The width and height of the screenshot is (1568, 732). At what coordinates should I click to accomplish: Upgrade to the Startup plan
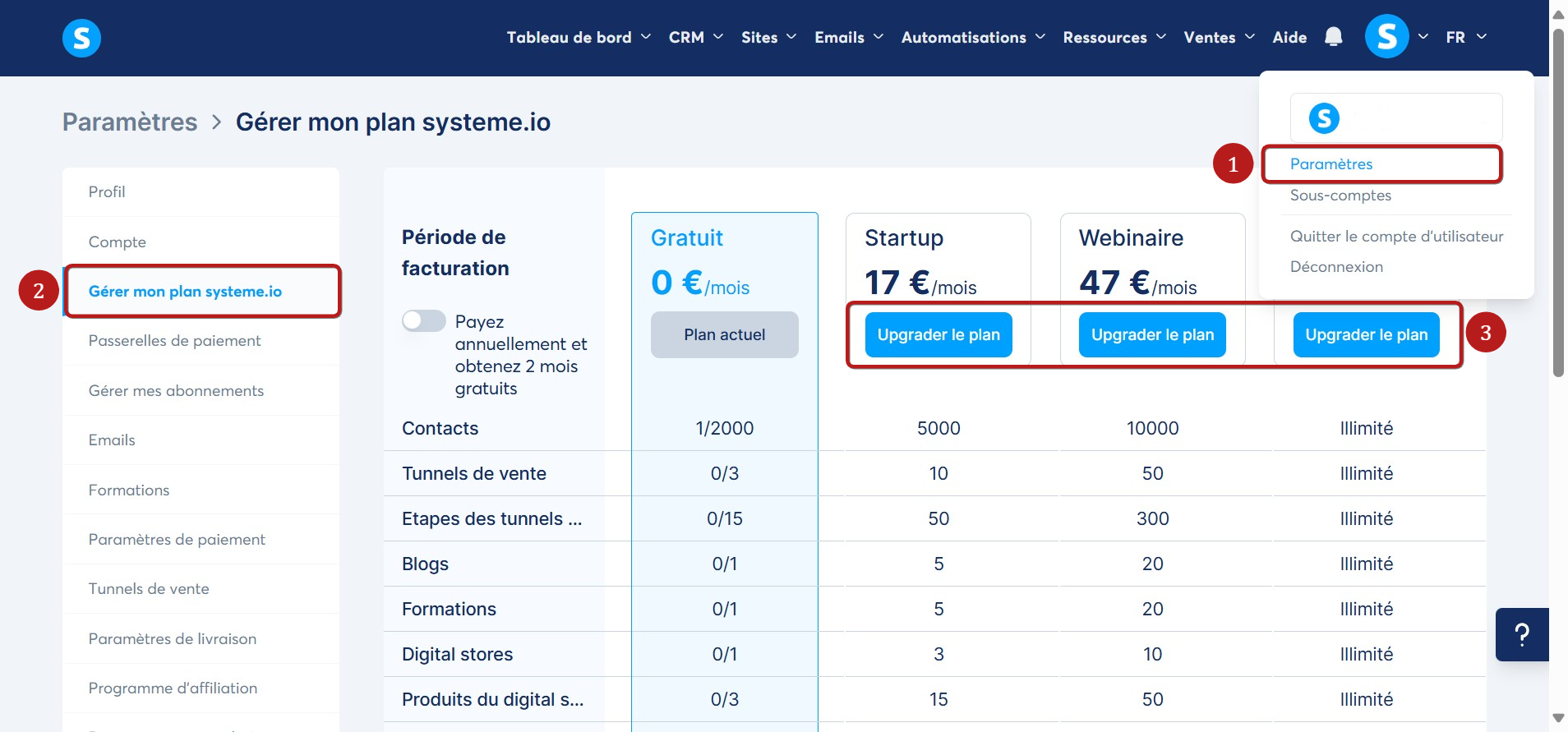[938, 334]
